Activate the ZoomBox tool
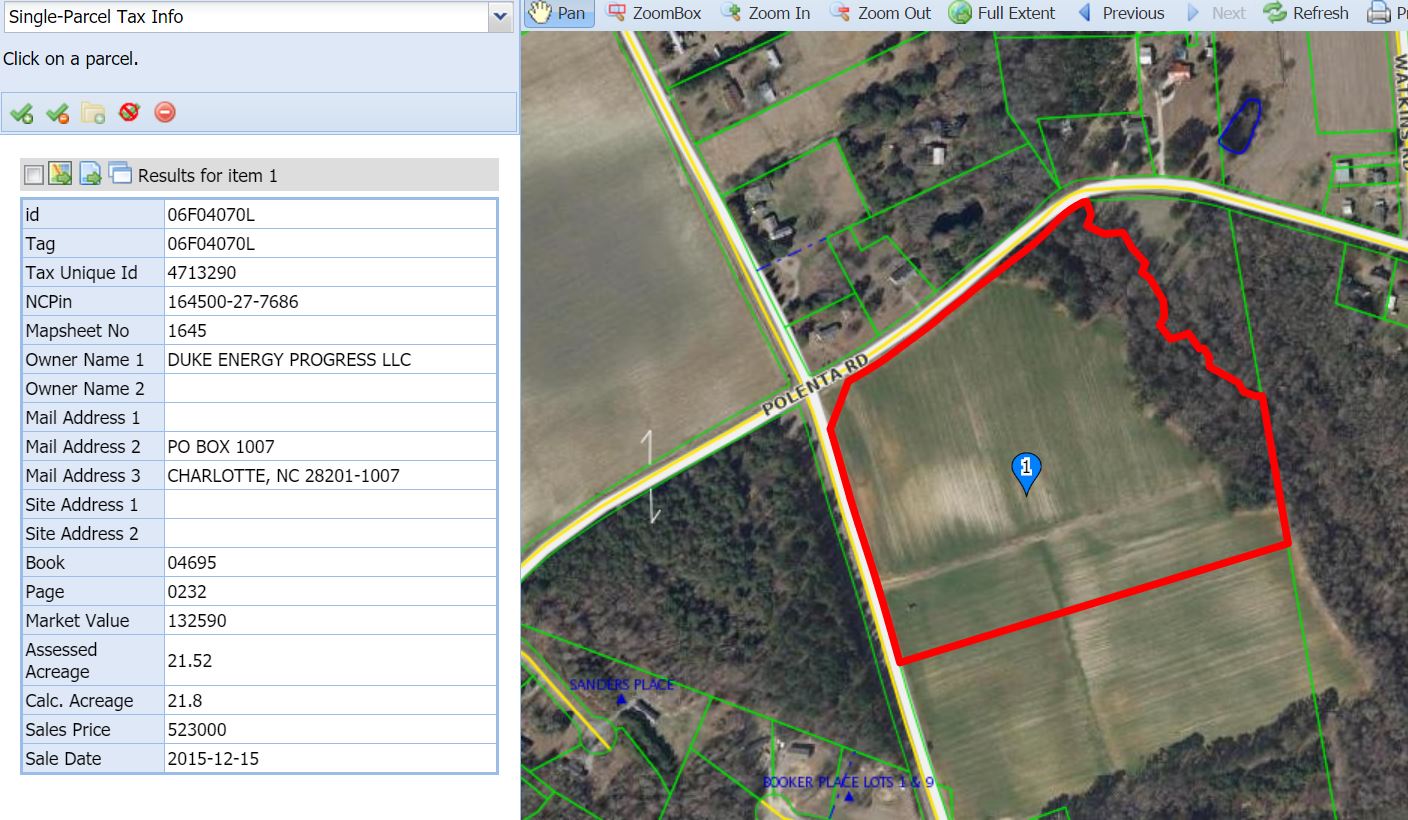This screenshot has width=1408, height=820. tap(655, 13)
